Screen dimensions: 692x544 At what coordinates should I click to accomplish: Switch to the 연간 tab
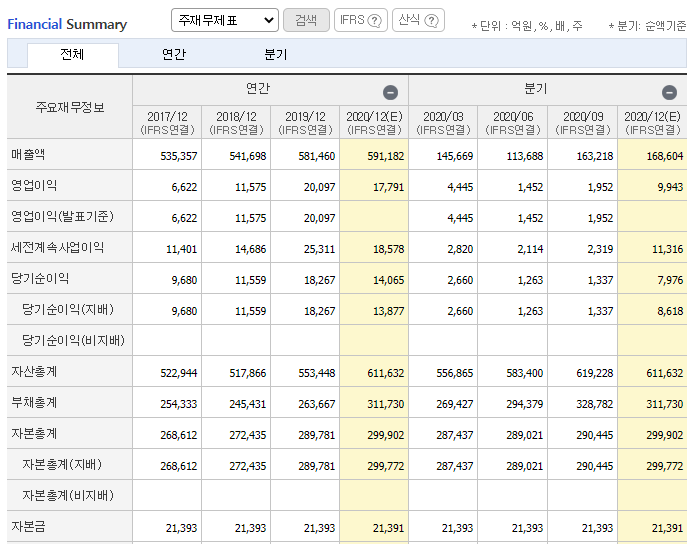point(174,55)
